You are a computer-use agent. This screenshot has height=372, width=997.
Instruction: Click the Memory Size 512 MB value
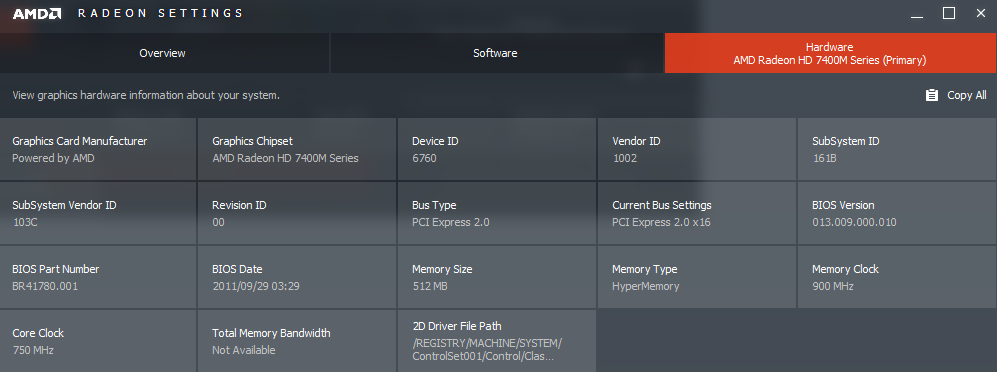pos(430,286)
